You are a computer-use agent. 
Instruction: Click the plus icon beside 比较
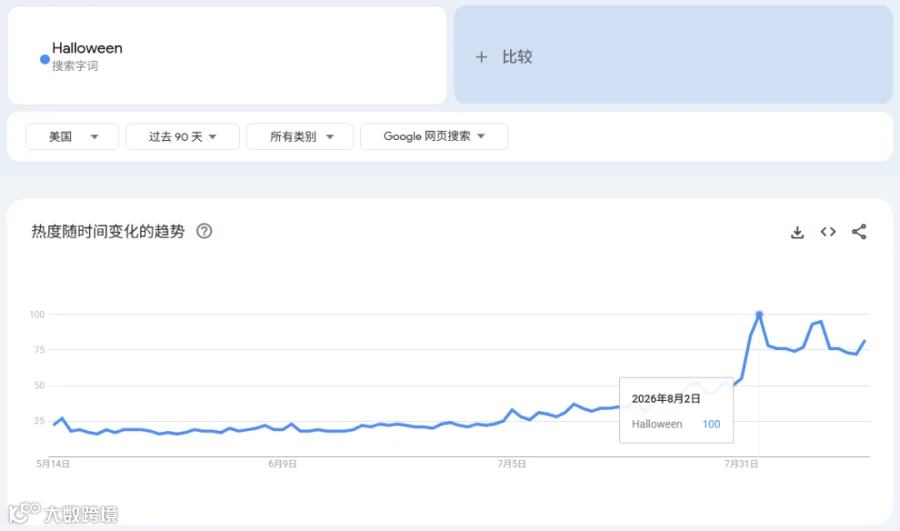tap(482, 57)
